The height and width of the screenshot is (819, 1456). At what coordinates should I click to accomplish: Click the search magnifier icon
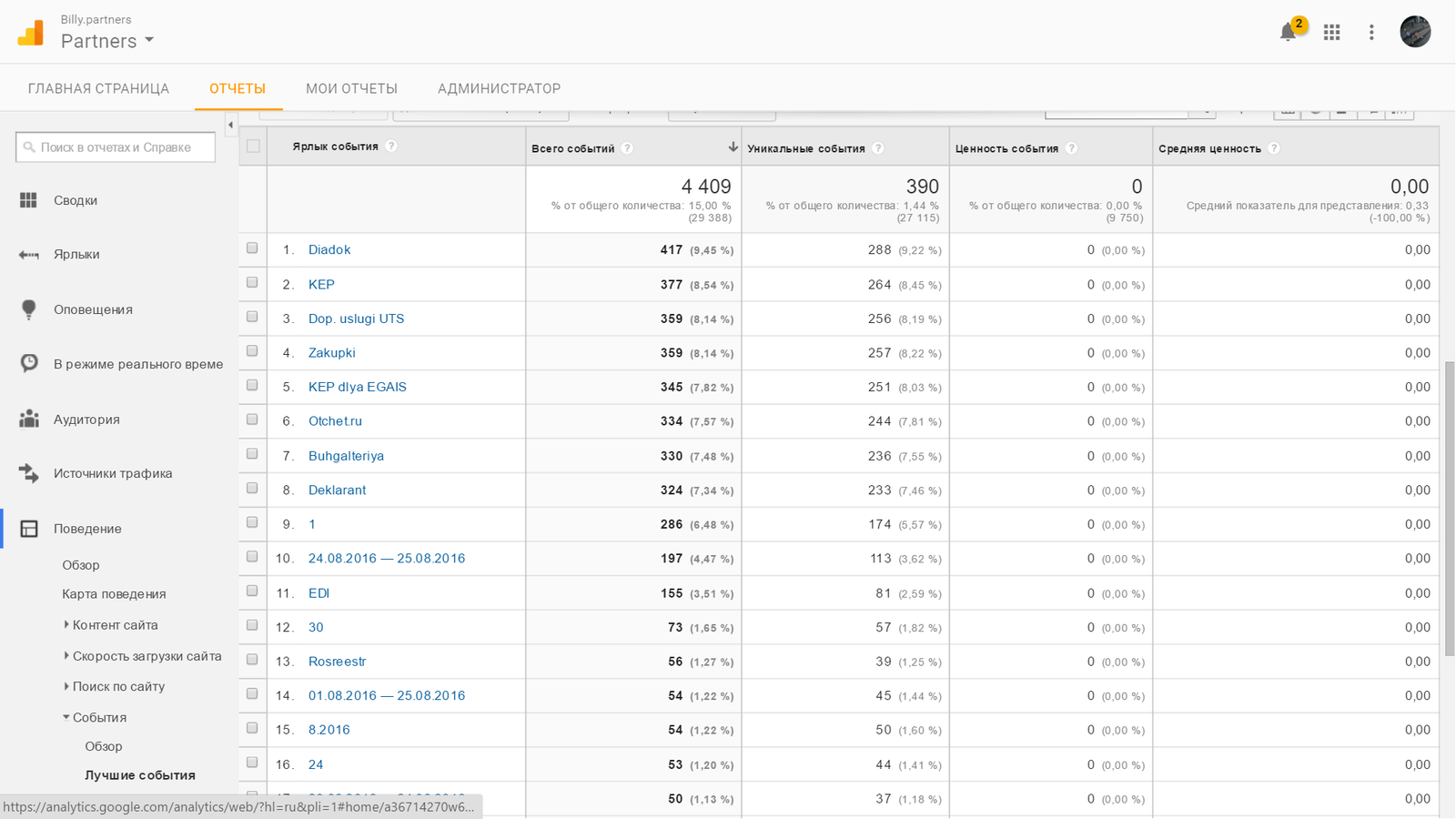click(x=29, y=147)
